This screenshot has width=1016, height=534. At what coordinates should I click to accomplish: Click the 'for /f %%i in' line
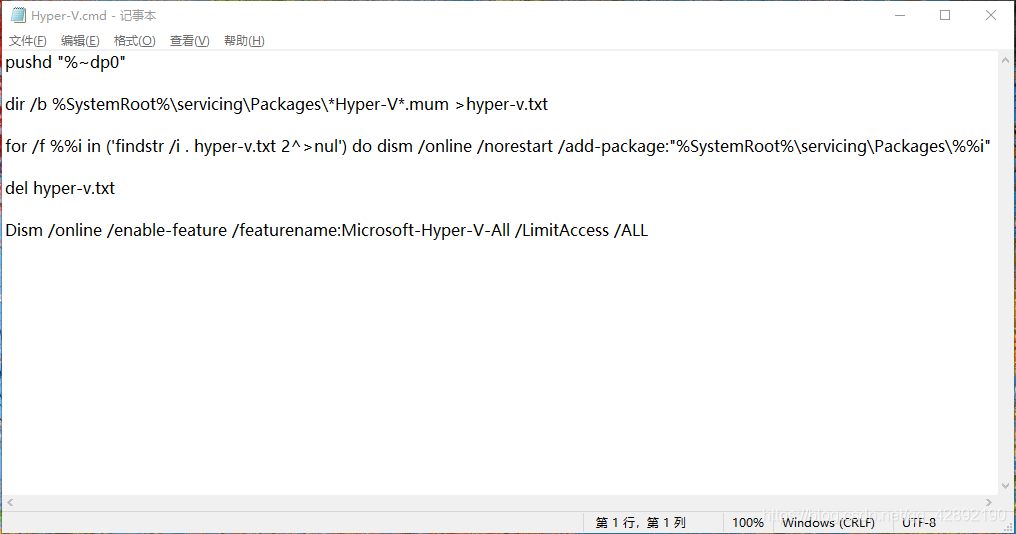point(498,146)
